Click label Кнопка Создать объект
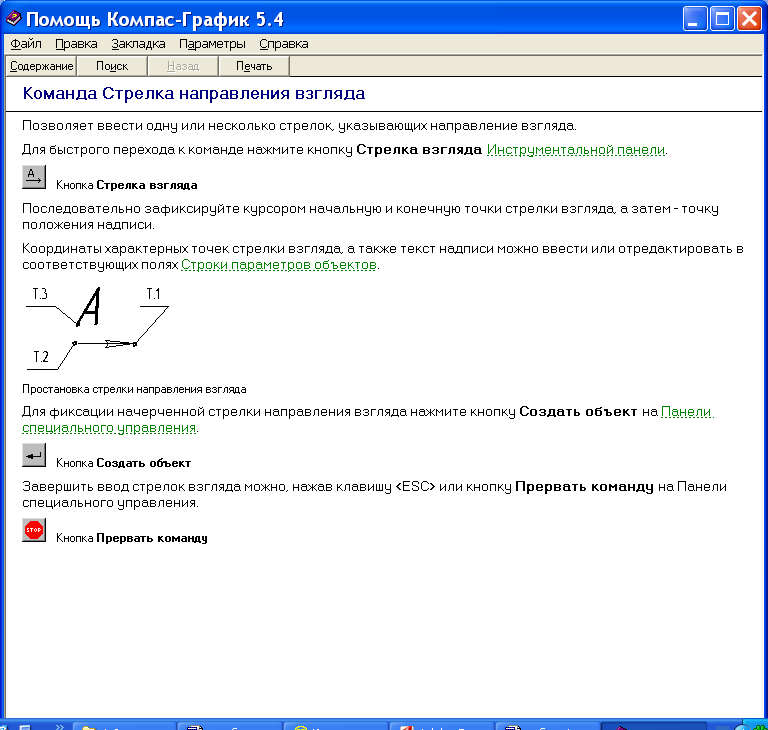 (123, 463)
